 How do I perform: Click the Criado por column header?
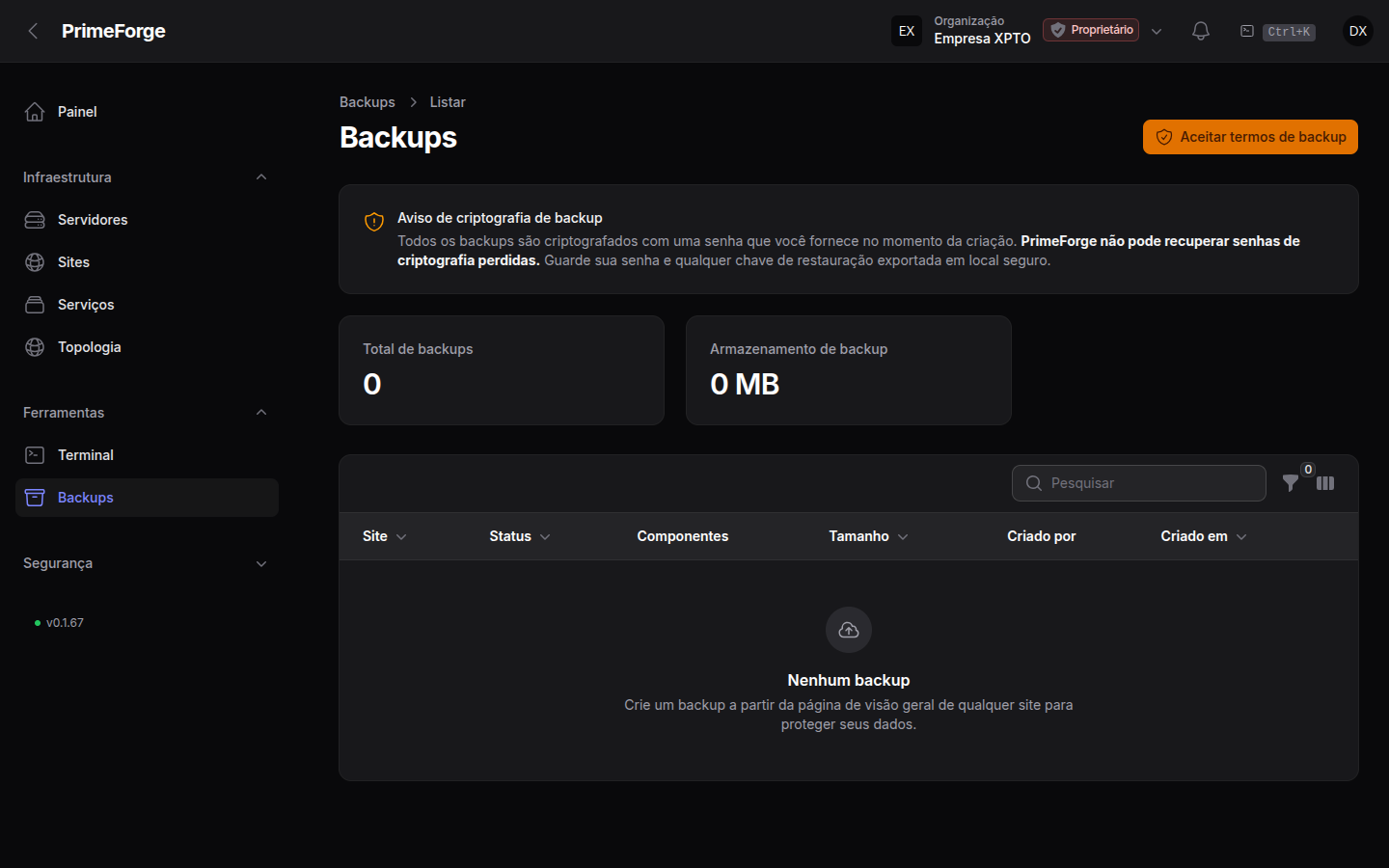(1042, 536)
